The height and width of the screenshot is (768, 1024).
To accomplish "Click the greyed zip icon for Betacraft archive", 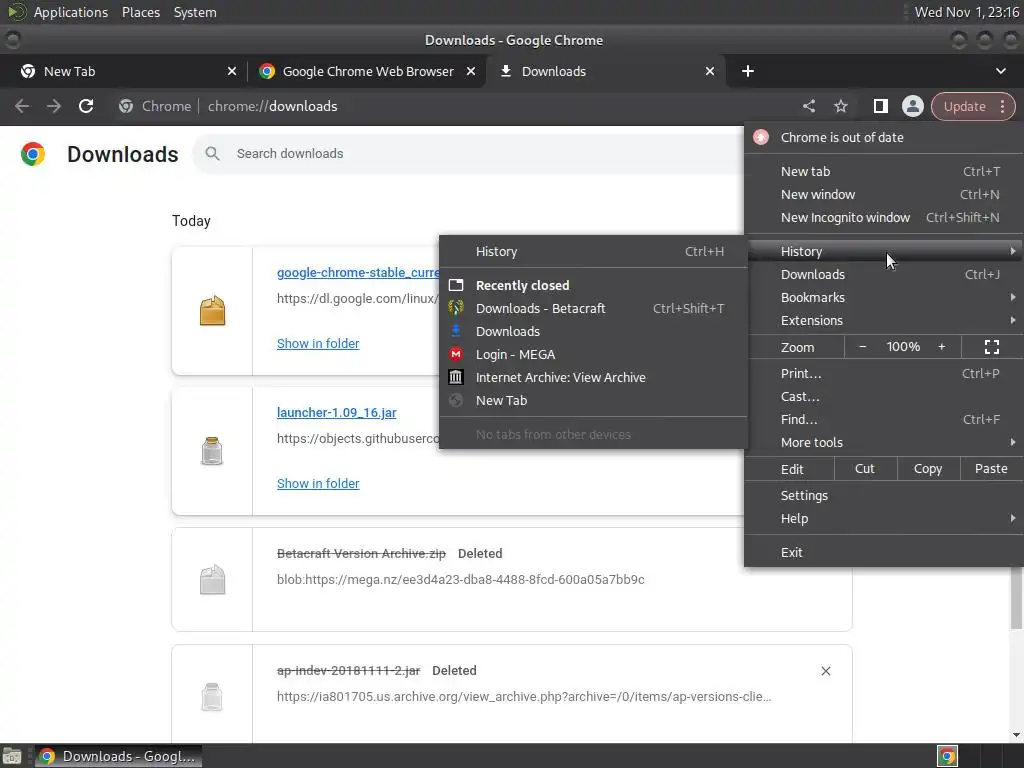I will pyautogui.click(x=212, y=580).
